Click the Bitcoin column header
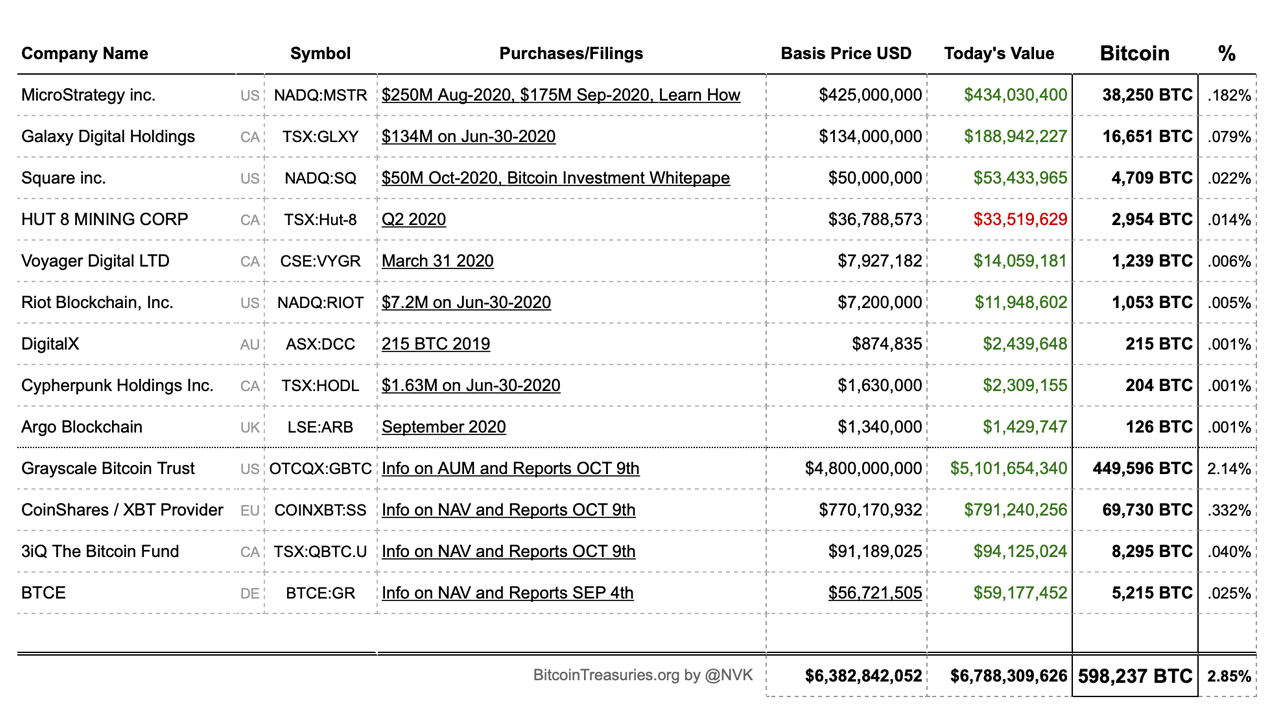The width and height of the screenshot is (1280, 720). pos(1134,53)
